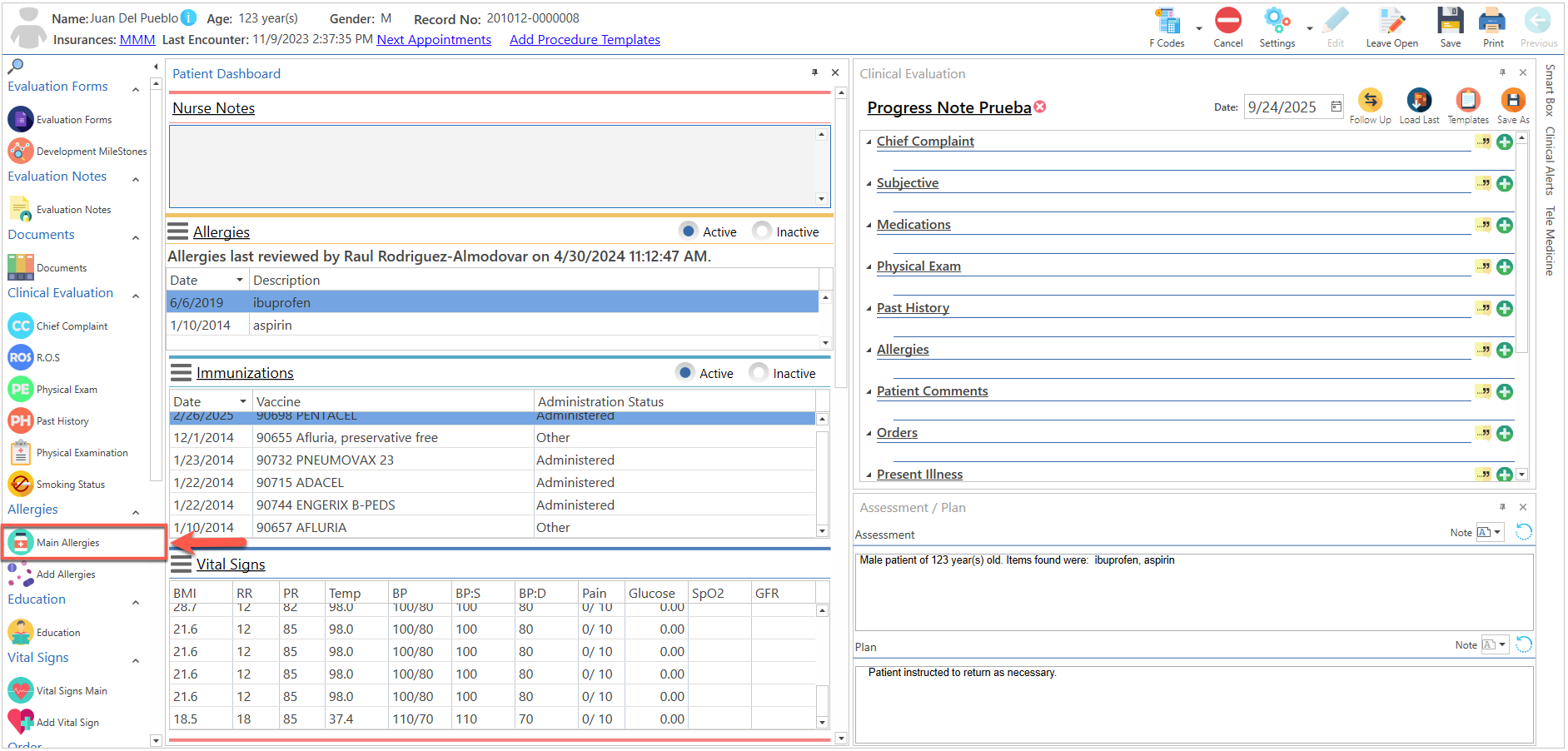Viewport: 1568px width, 751px height.
Task: Open Physical Examination clipboard item
Action: point(68,452)
